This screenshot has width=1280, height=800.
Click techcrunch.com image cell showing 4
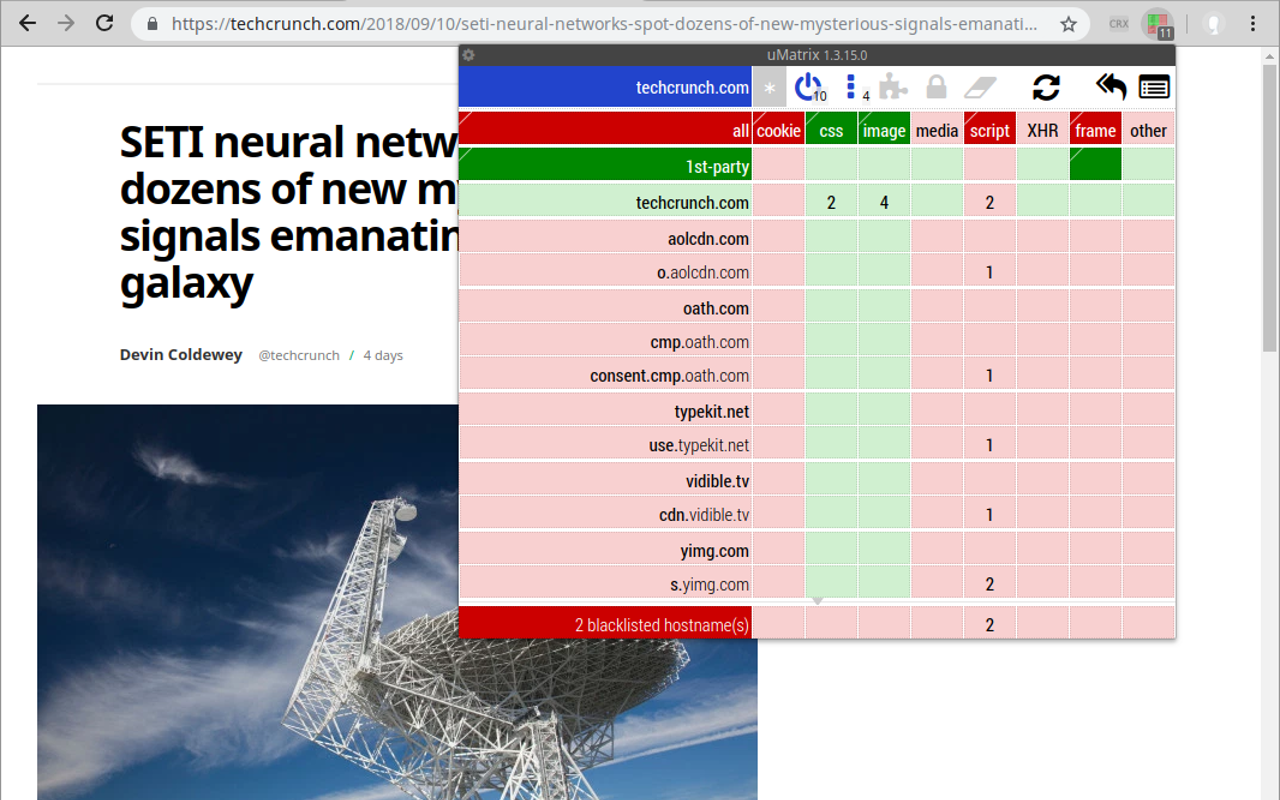pos(884,200)
